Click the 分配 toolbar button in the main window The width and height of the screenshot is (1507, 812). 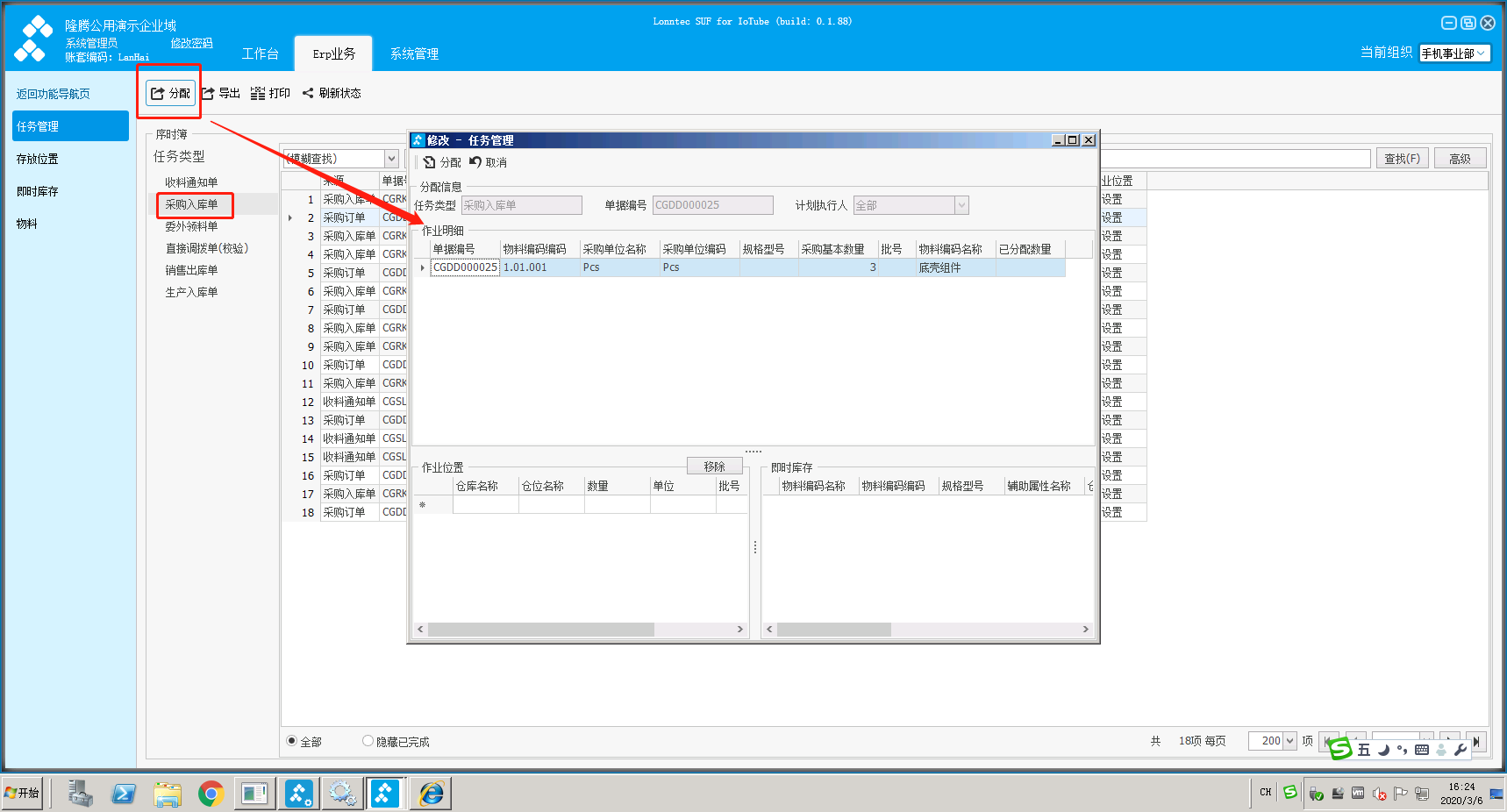[170, 93]
